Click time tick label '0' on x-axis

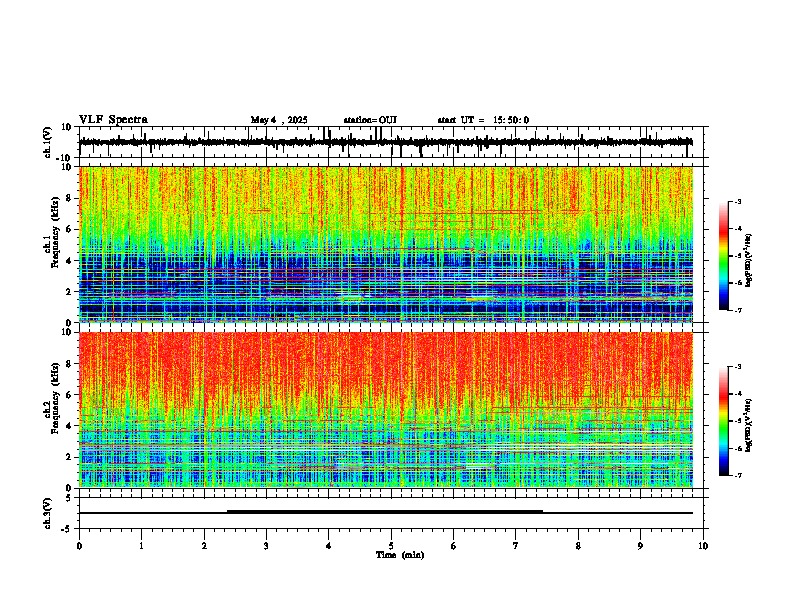(x=79, y=546)
